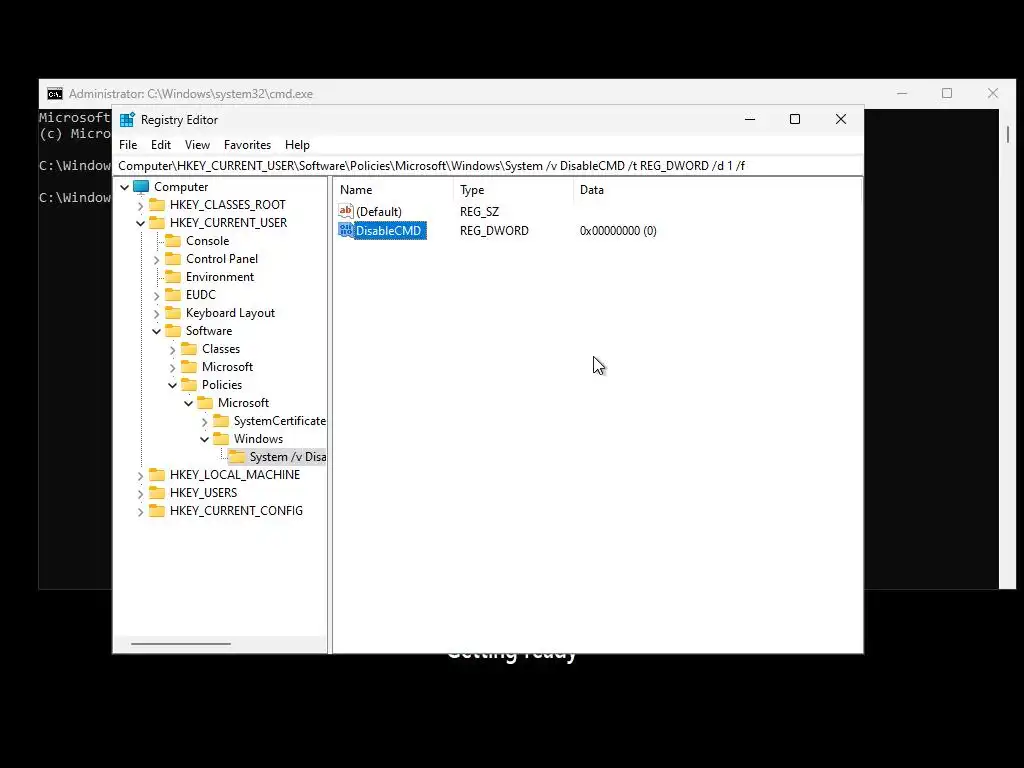Click the Classes folder icon
Screen dimensions: 1024x768
pyautogui.click(x=189, y=349)
